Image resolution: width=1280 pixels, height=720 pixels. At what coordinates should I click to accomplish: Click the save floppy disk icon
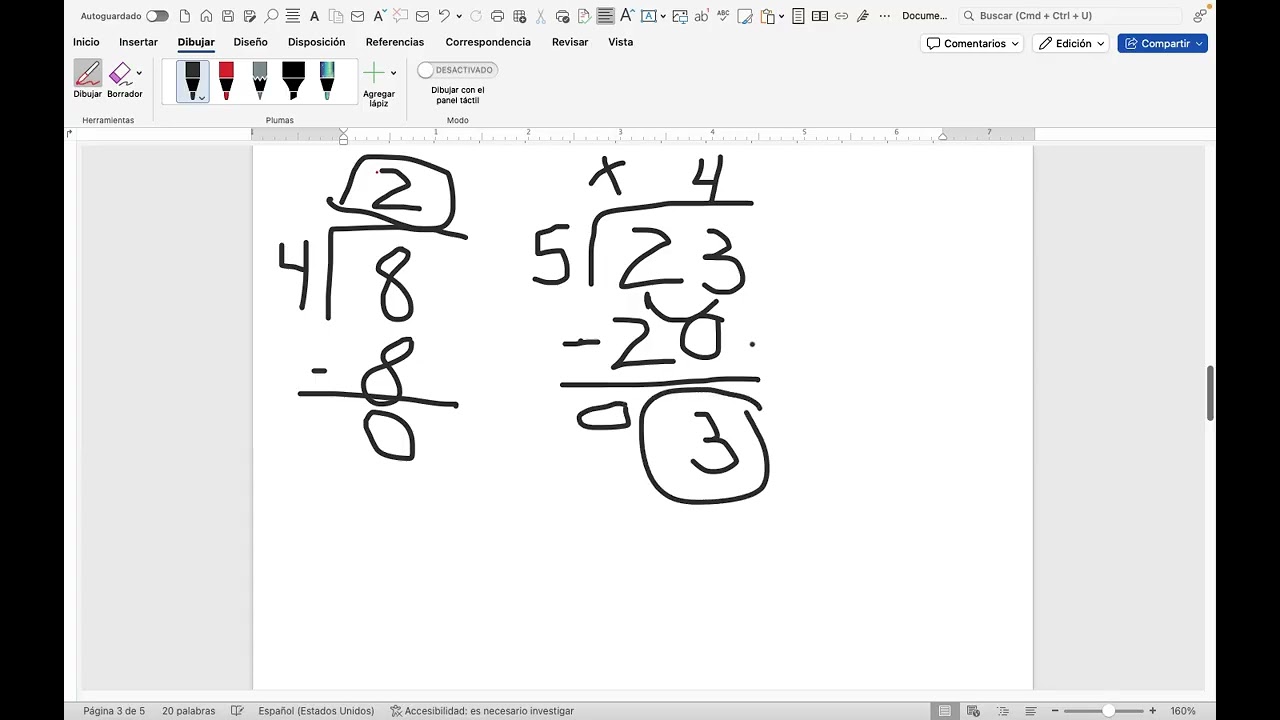228,16
